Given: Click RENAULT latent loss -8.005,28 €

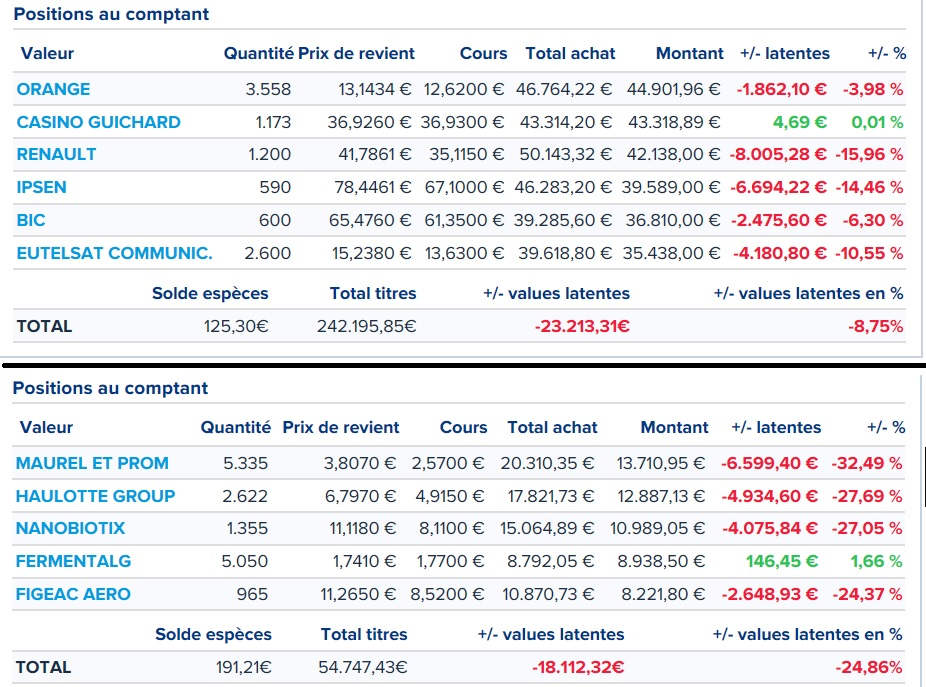Looking at the screenshot, I should [x=778, y=154].
